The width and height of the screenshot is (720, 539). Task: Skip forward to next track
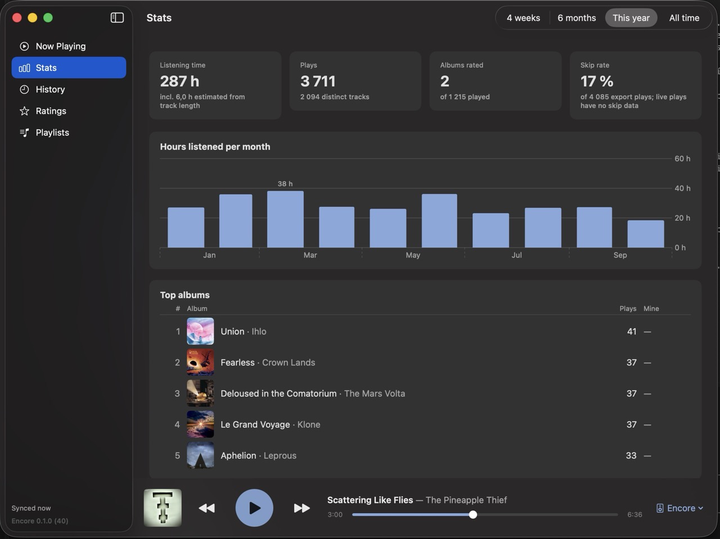(302, 508)
